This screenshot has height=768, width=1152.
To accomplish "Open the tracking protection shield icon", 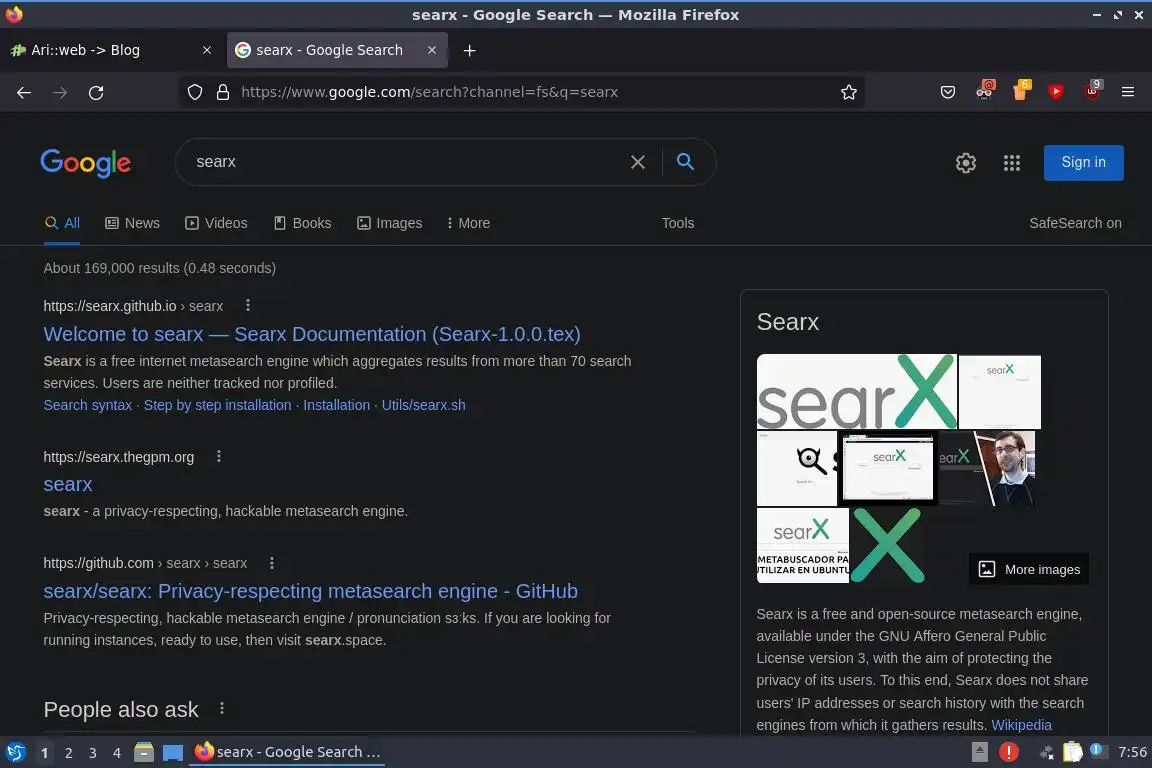I will click(195, 92).
